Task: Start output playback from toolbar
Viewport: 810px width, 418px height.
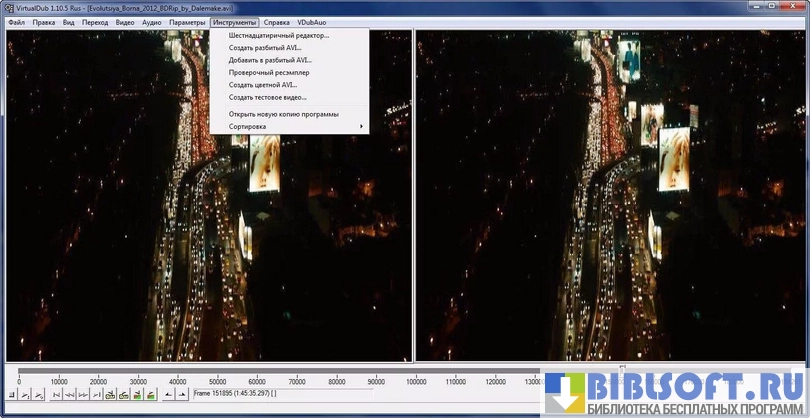Action: tap(39, 395)
